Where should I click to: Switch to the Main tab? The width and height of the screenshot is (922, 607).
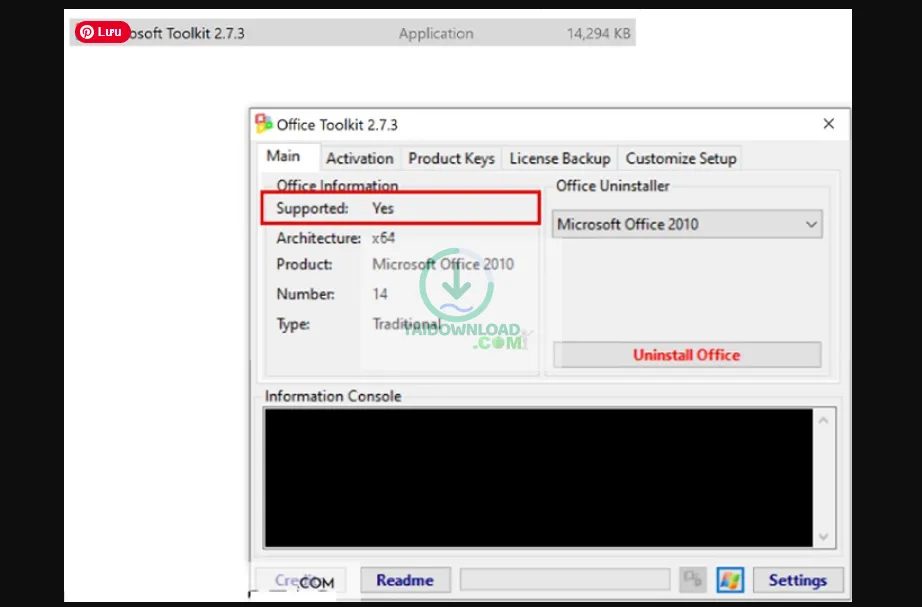[x=283, y=157]
